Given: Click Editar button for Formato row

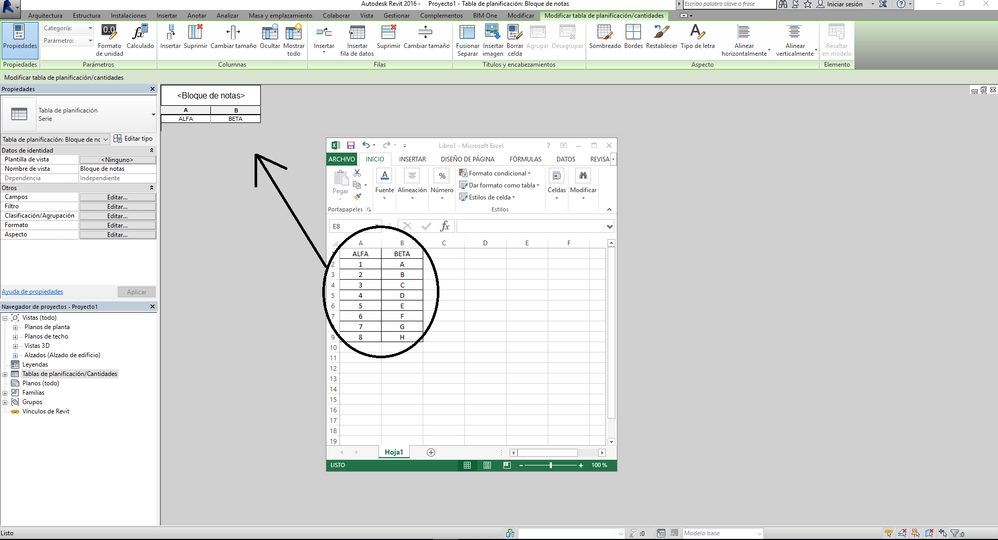Looking at the screenshot, I should click(117, 225).
